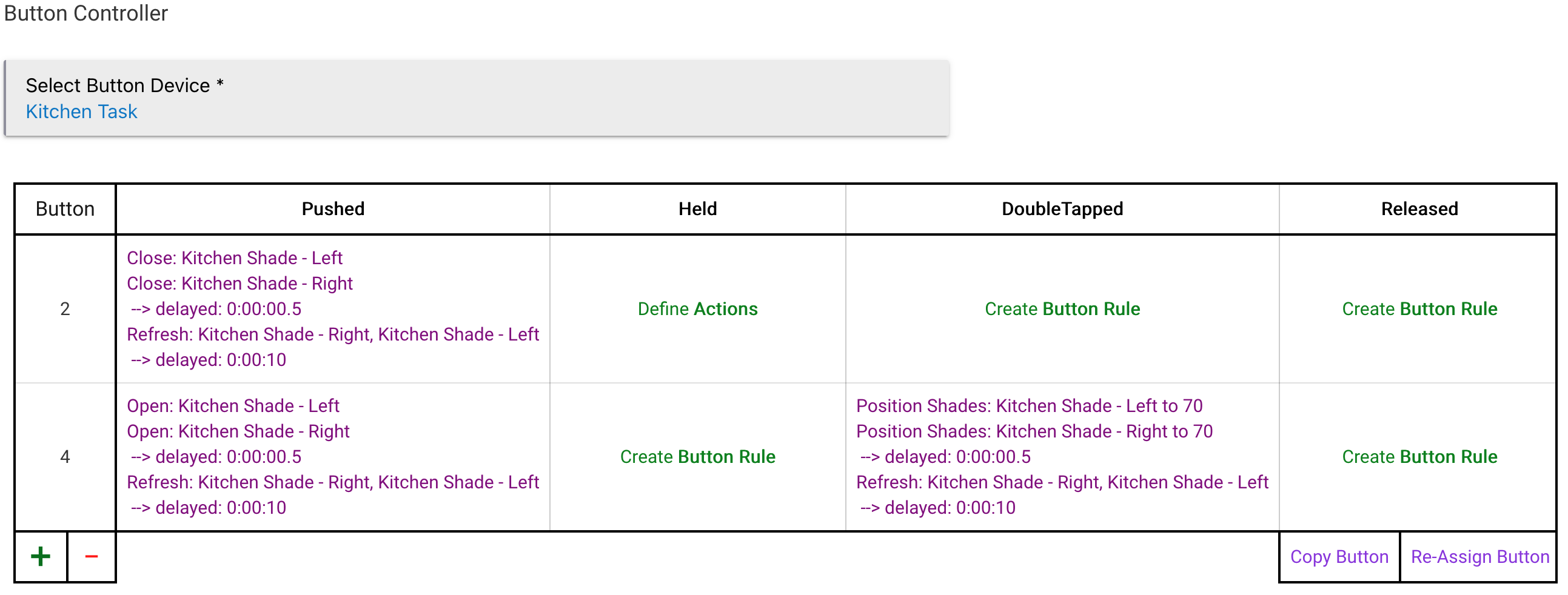This screenshot has height=595, width=1568.
Task: Click the Held column header
Action: tap(697, 209)
